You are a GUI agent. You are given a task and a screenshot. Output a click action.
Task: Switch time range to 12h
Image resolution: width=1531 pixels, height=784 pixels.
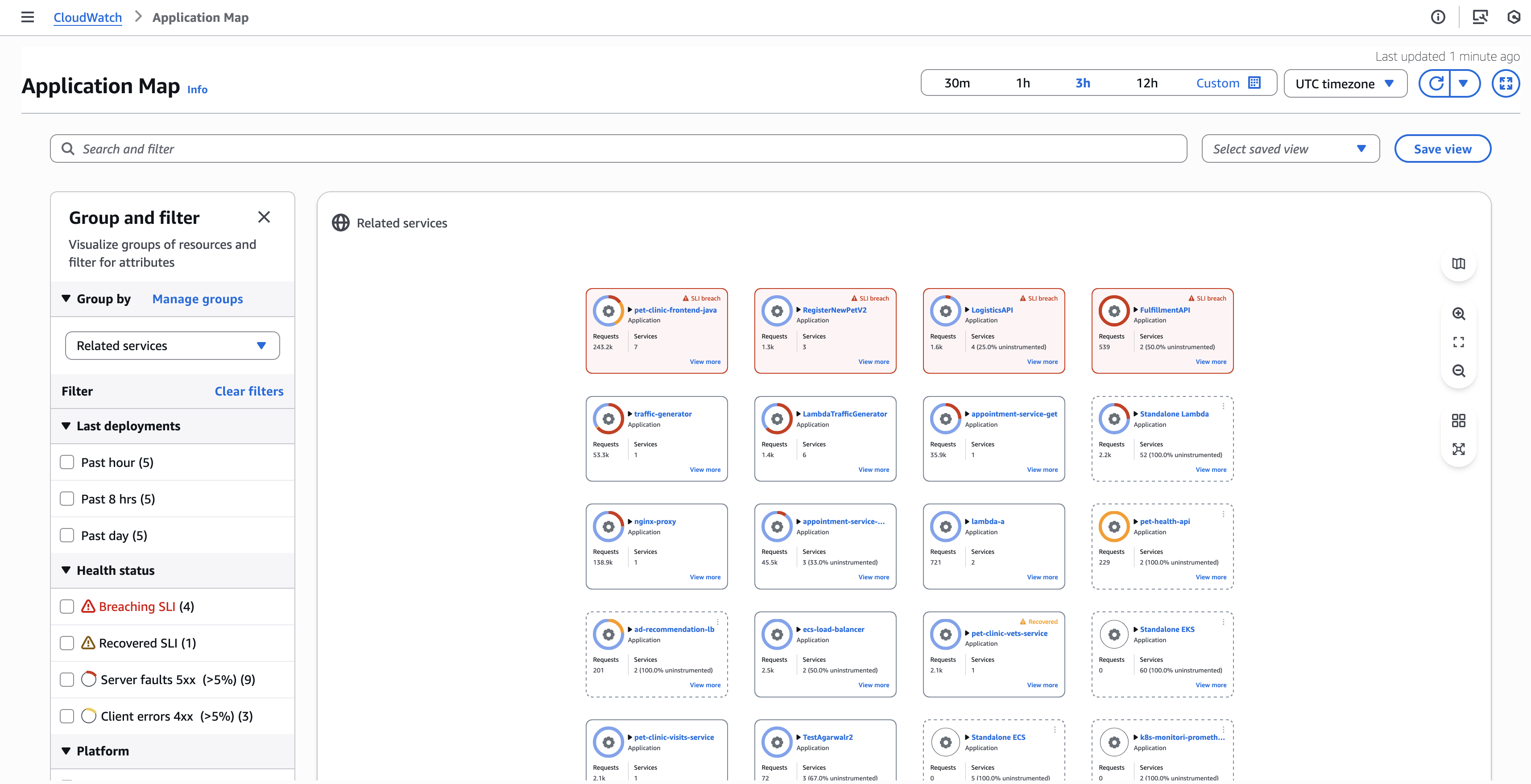tap(1147, 83)
